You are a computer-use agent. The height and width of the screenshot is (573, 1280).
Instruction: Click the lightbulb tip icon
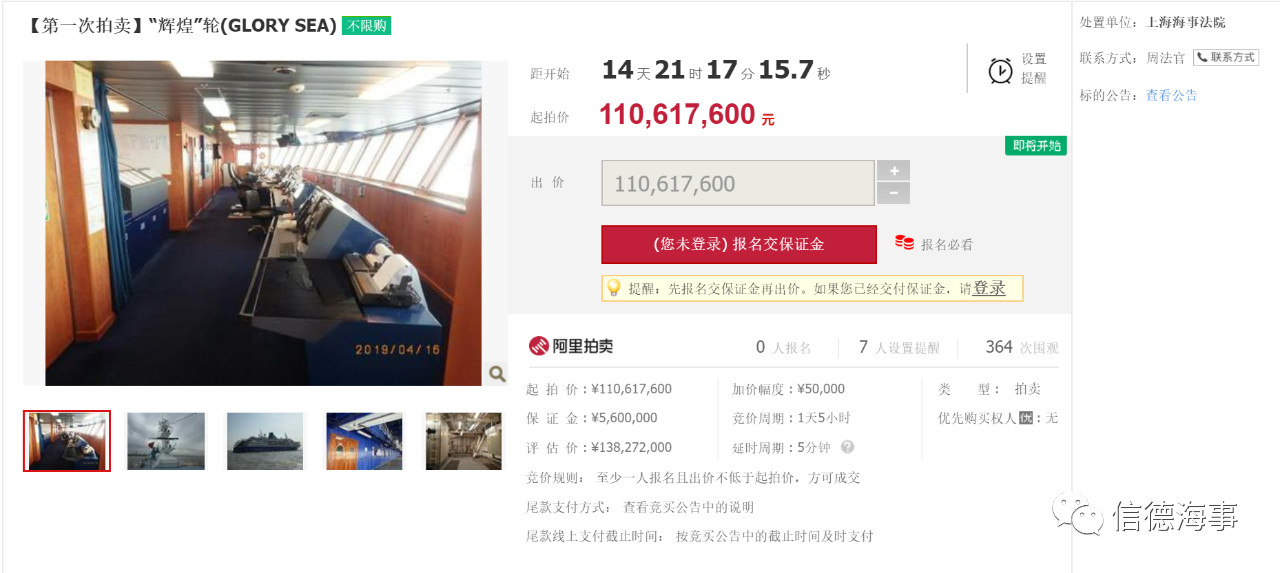[x=614, y=288]
